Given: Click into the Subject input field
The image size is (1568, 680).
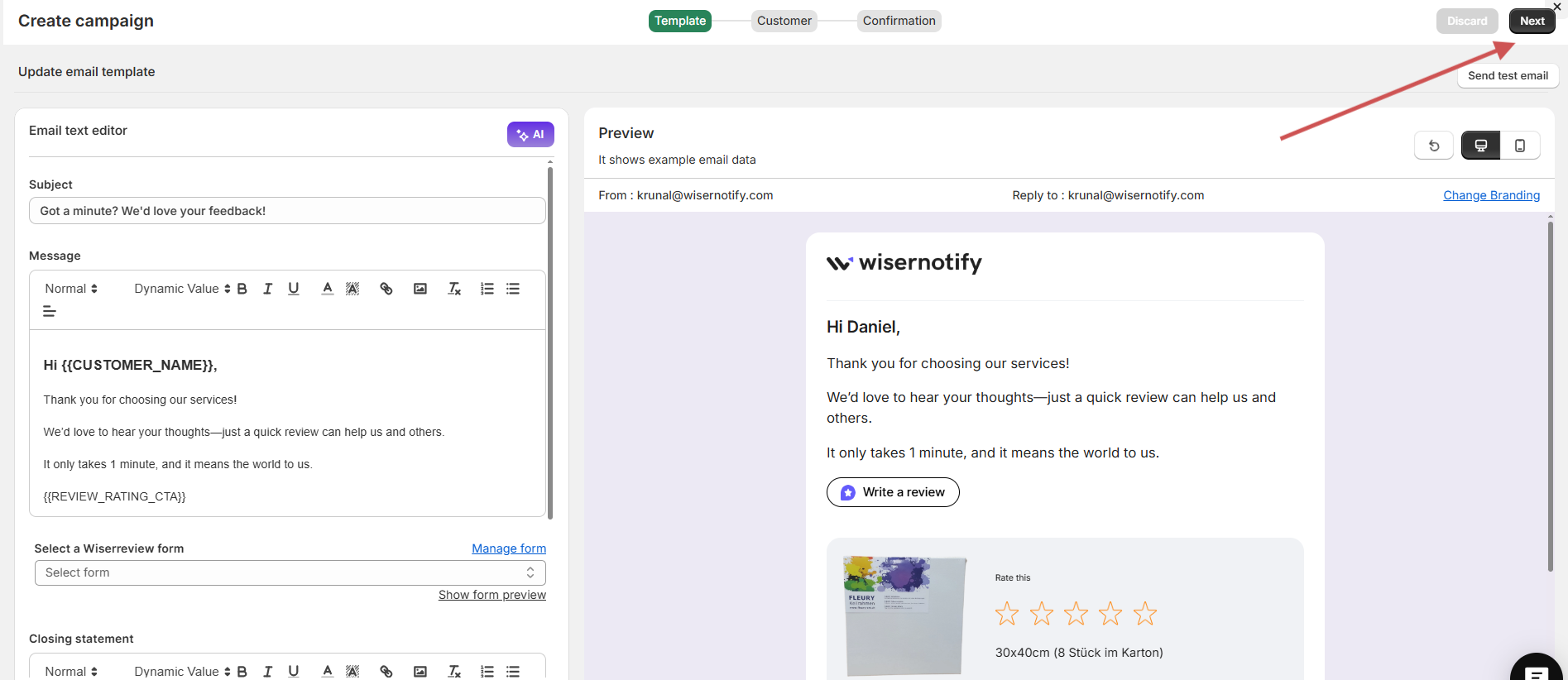Looking at the screenshot, I should pos(286,211).
